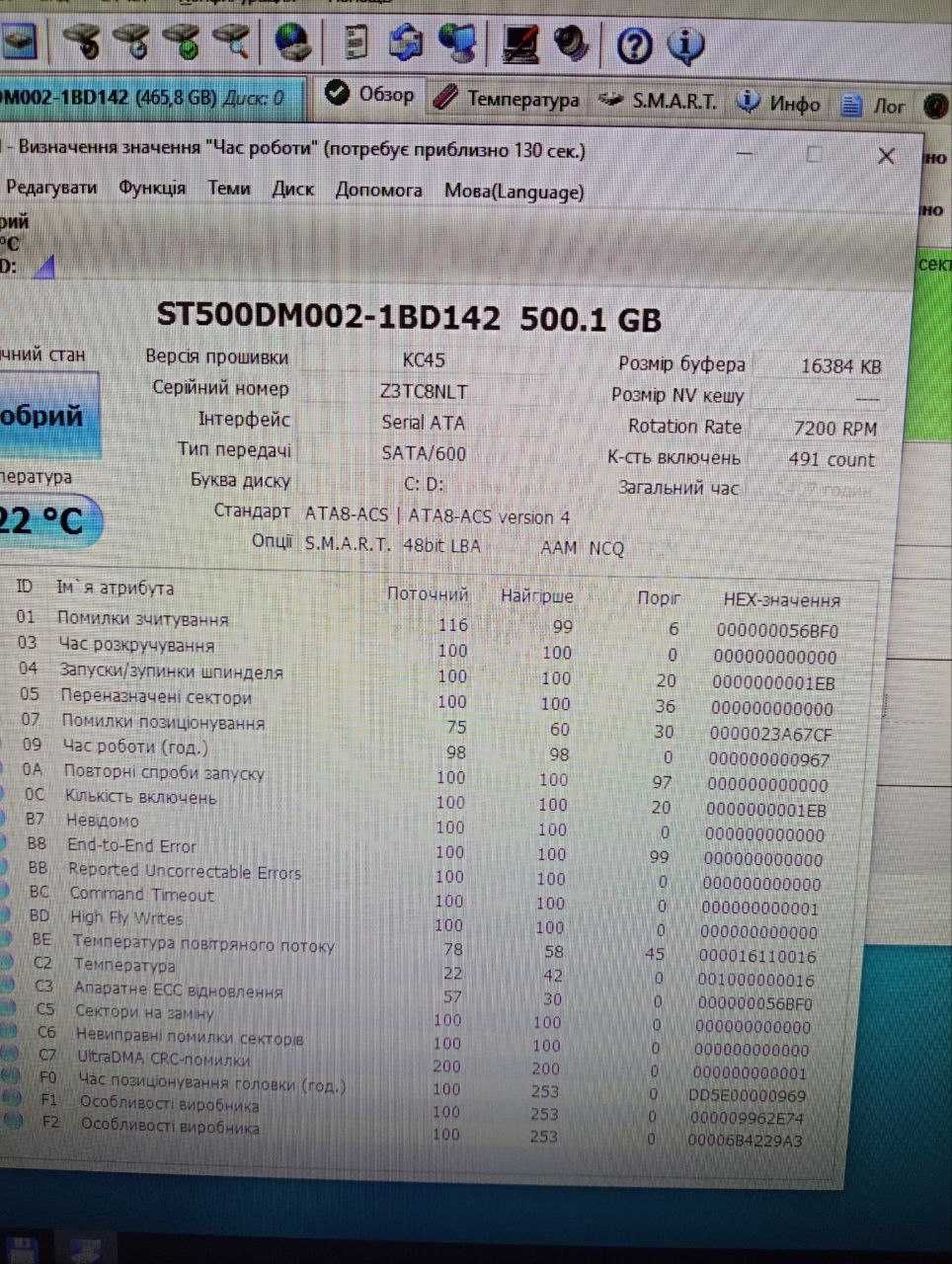This screenshot has width=952, height=1264.
Task: Click the ST500DM002-1BD142 500.1 GB title
Action: click(x=409, y=317)
